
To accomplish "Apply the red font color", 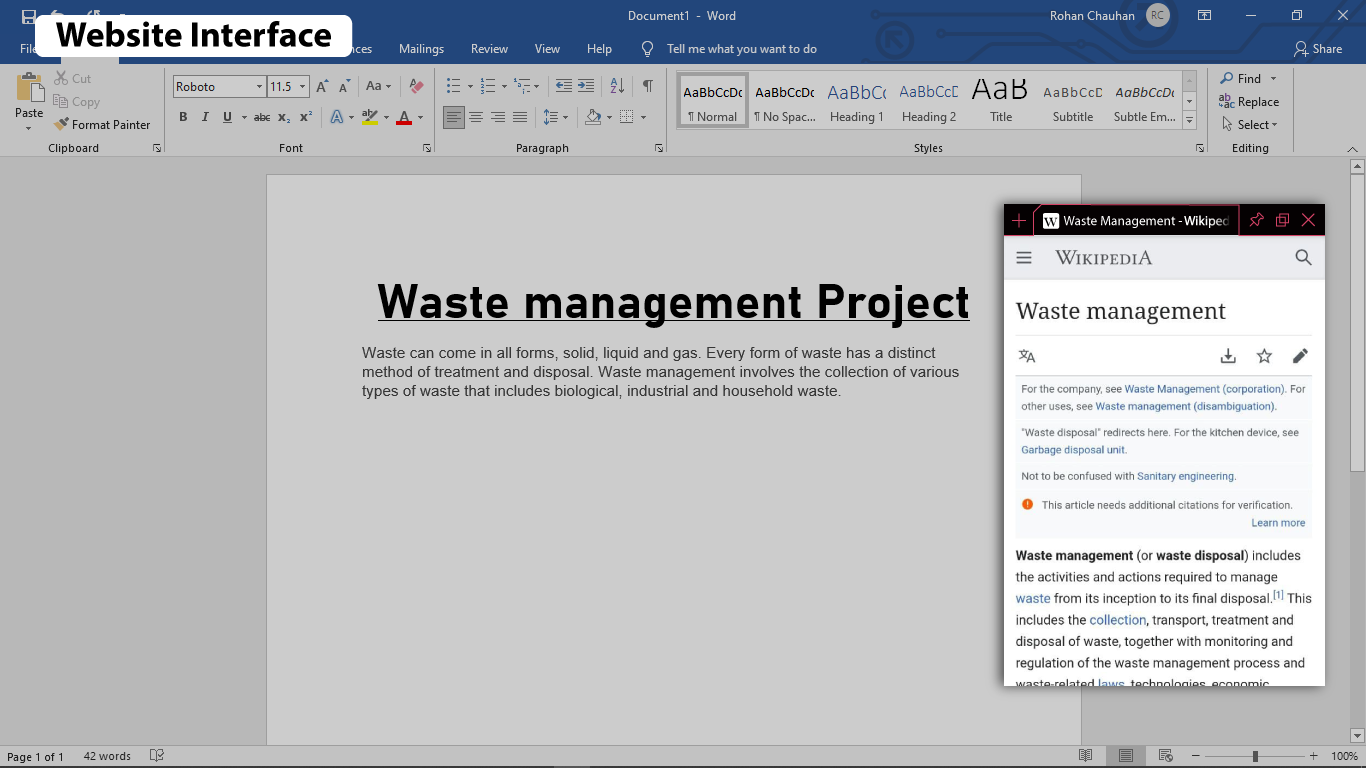I will tap(404, 118).
